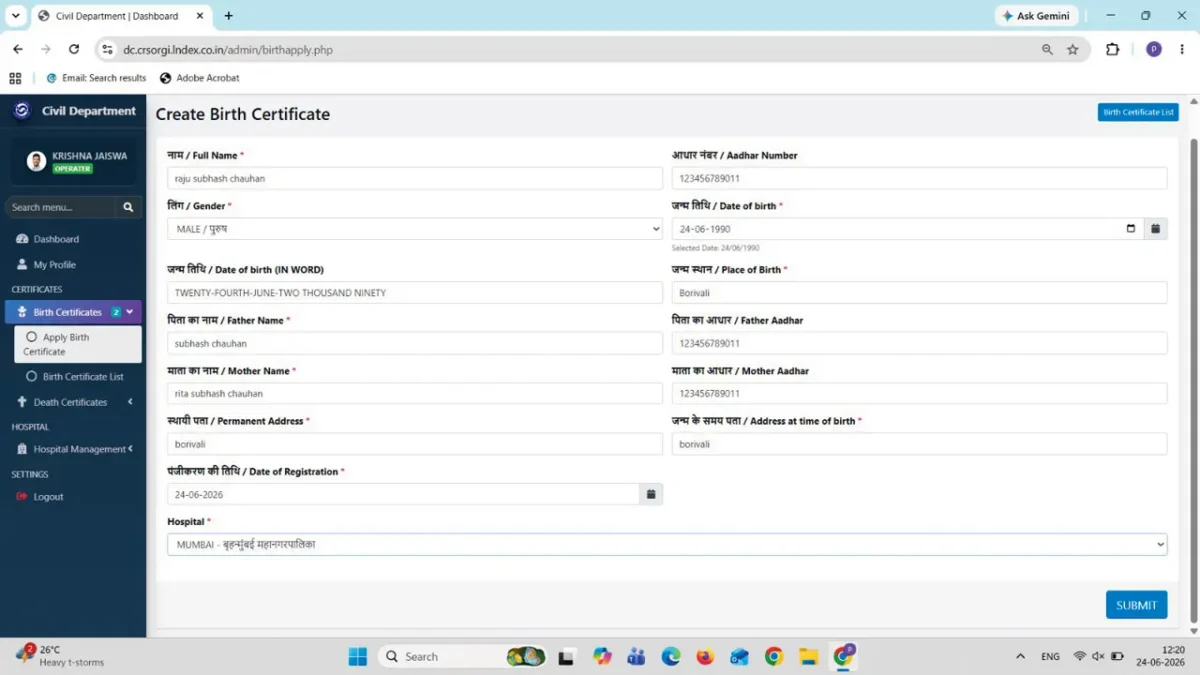The width and height of the screenshot is (1200, 675).
Task: Click the calendar icon beside Date of Registration
Action: [x=651, y=494]
